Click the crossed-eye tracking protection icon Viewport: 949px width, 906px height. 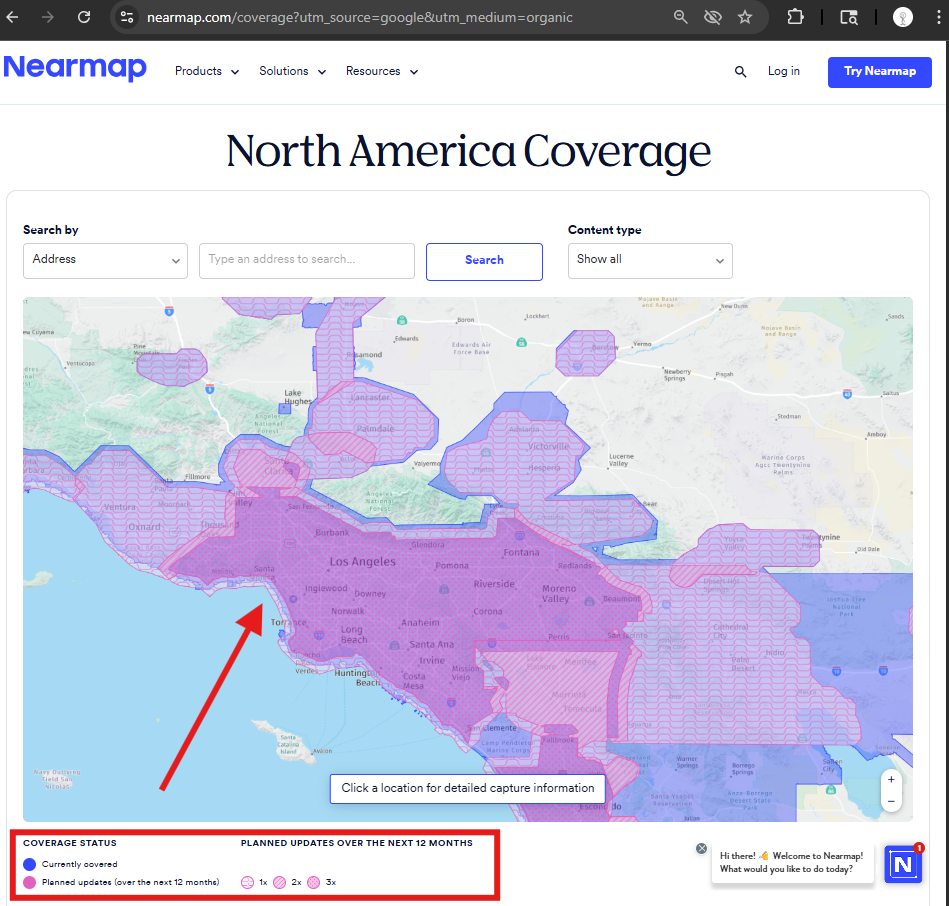[x=713, y=17]
